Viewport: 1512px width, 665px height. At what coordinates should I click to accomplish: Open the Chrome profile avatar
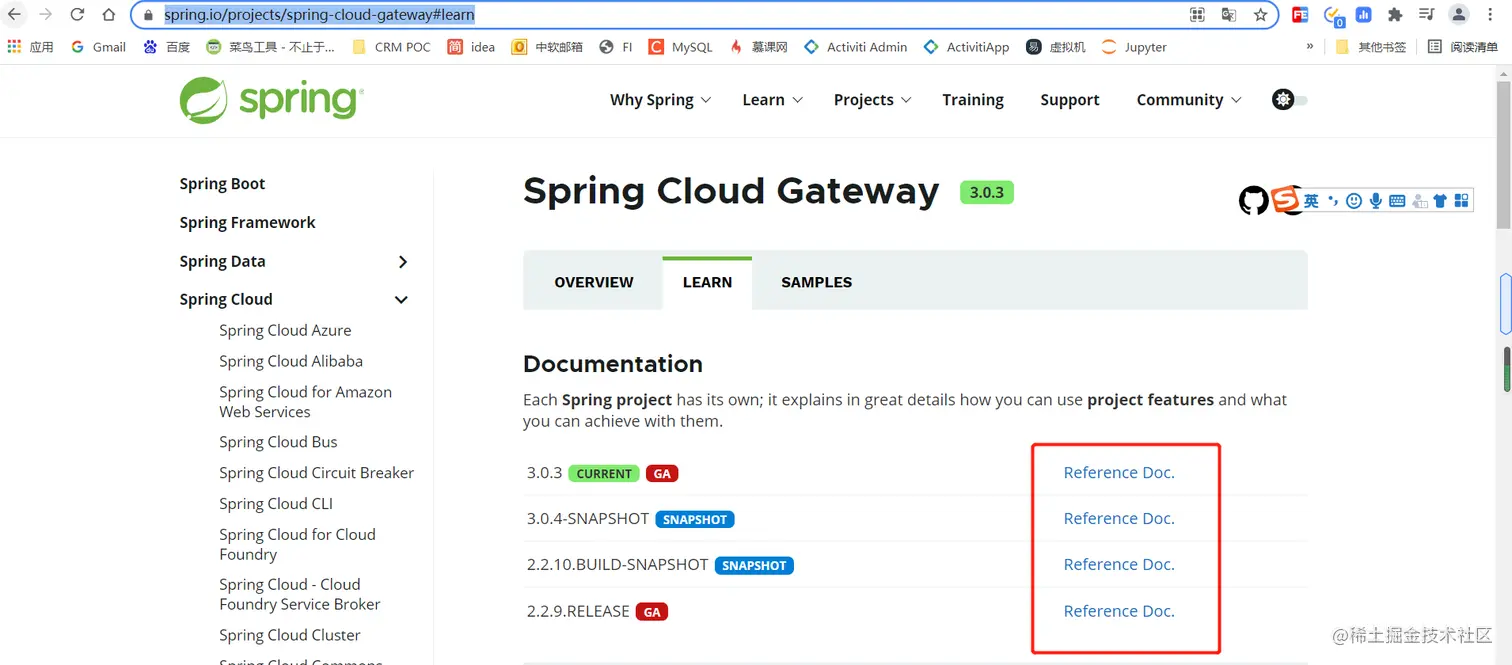[1459, 15]
